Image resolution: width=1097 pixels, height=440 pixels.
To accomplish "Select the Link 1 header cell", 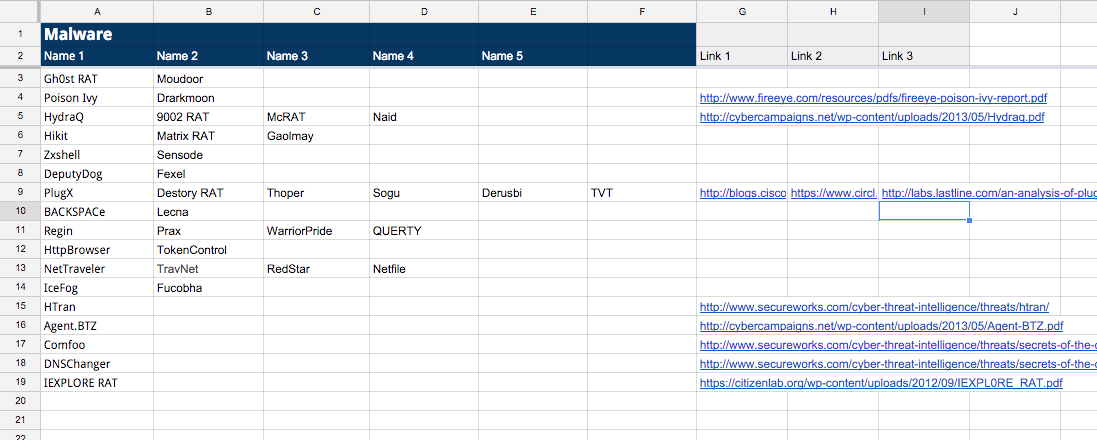I will coord(742,56).
